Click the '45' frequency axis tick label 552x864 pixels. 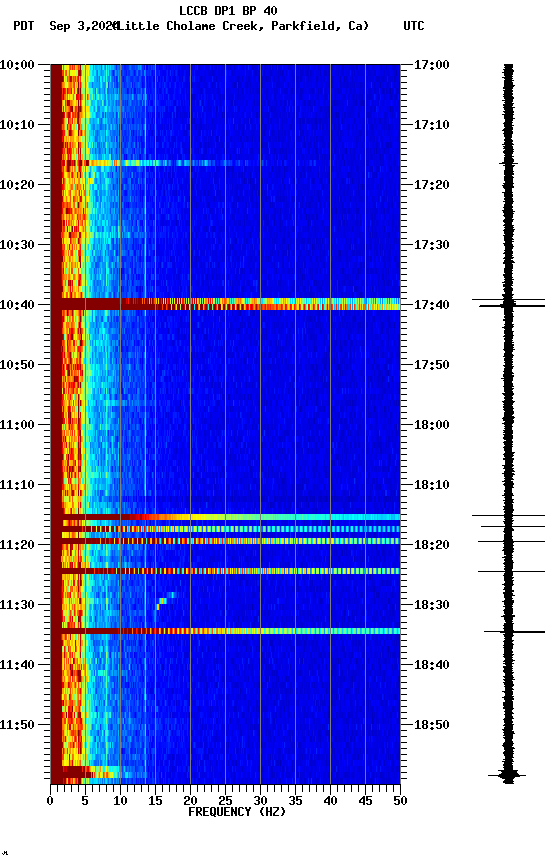click(x=365, y=802)
